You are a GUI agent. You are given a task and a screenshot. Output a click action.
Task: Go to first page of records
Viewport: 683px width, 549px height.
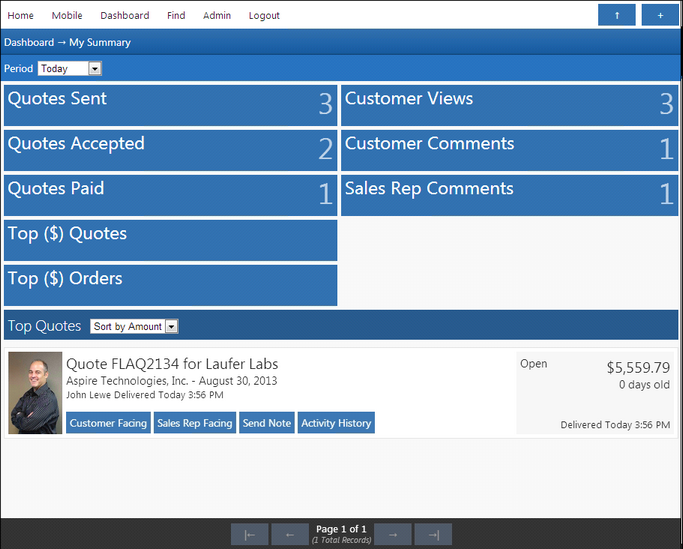(249, 535)
